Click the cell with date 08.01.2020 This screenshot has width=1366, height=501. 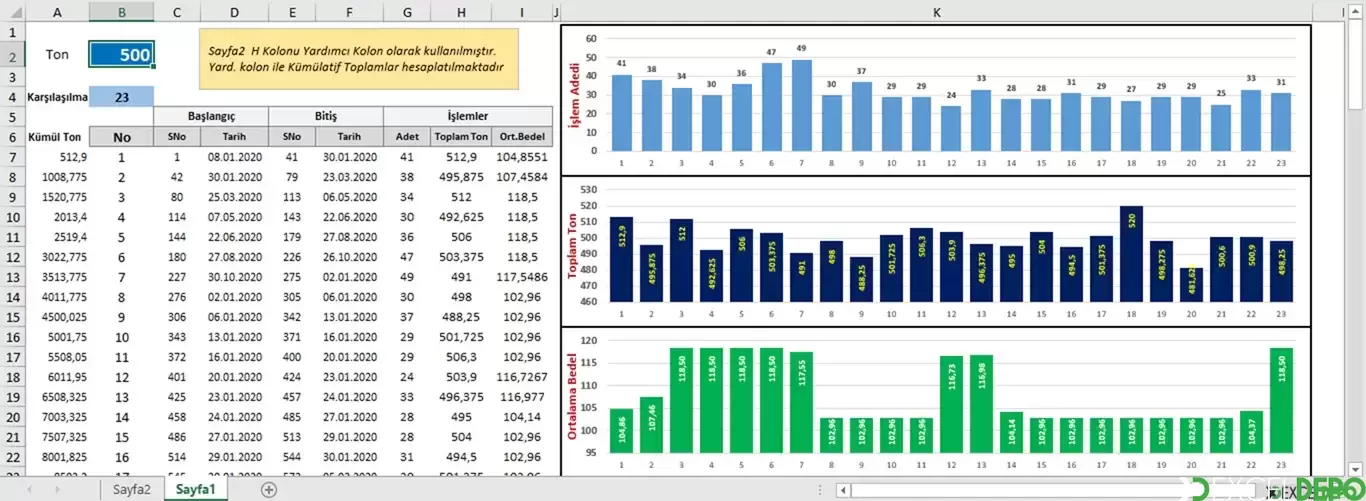[x=234, y=157]
